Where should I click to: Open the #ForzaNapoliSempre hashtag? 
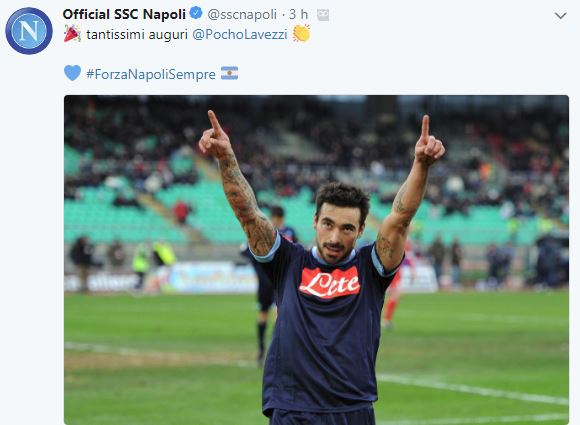coord(151,74)
